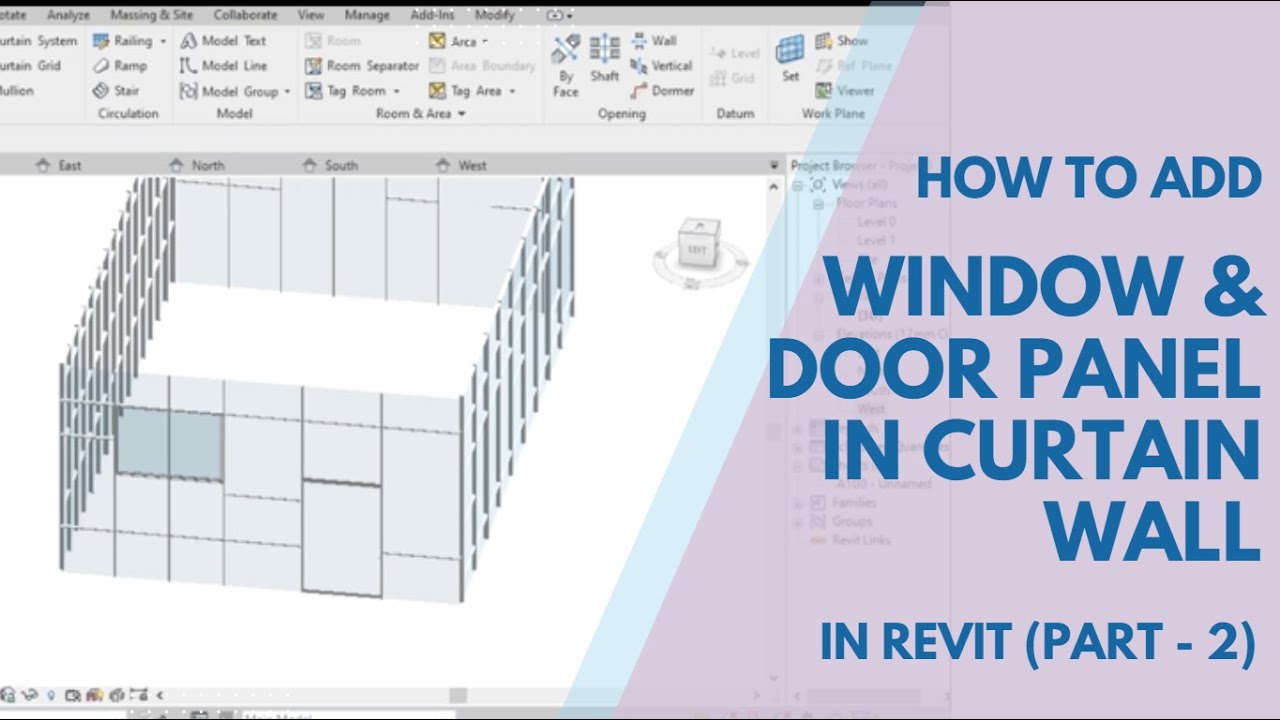This screenshot has width=1280, height=720.
Task: Click the Set work plane tool
Action: [x=790, y=58]
